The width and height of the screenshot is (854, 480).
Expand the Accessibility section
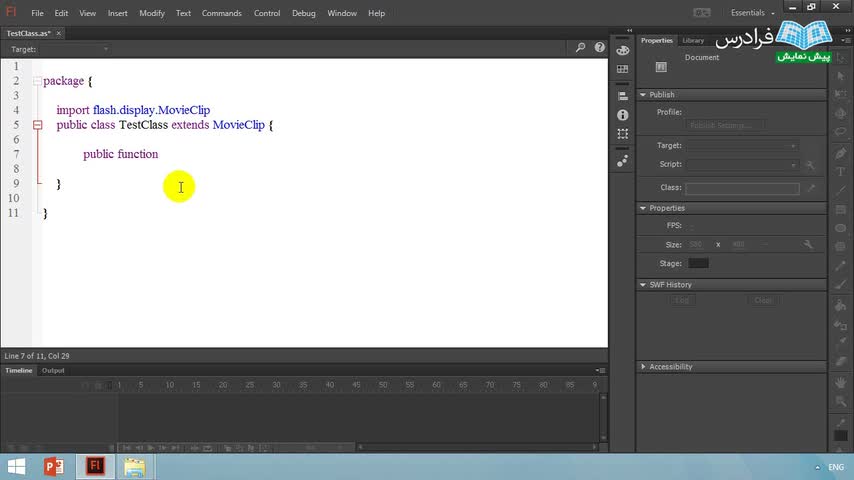[643, 367]
